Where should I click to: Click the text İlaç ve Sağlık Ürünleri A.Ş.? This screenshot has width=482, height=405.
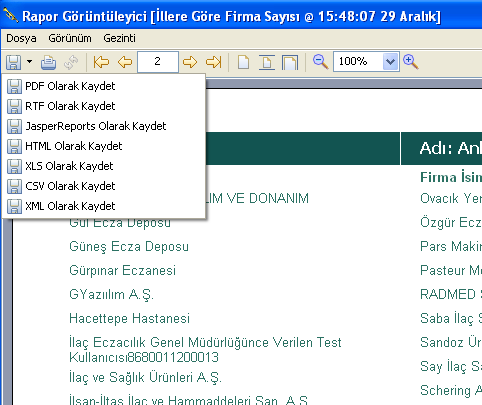tap(145, 378)
